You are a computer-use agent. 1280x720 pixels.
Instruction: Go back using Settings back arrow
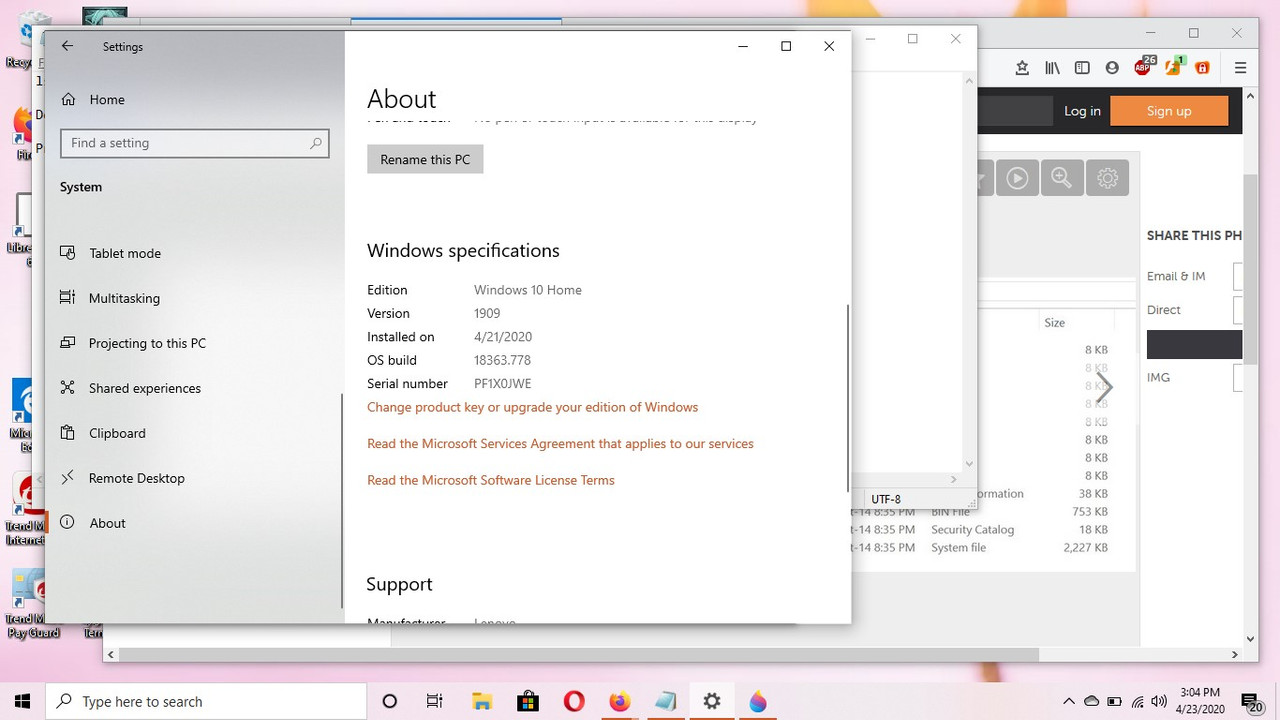click(x=67, y=46)
